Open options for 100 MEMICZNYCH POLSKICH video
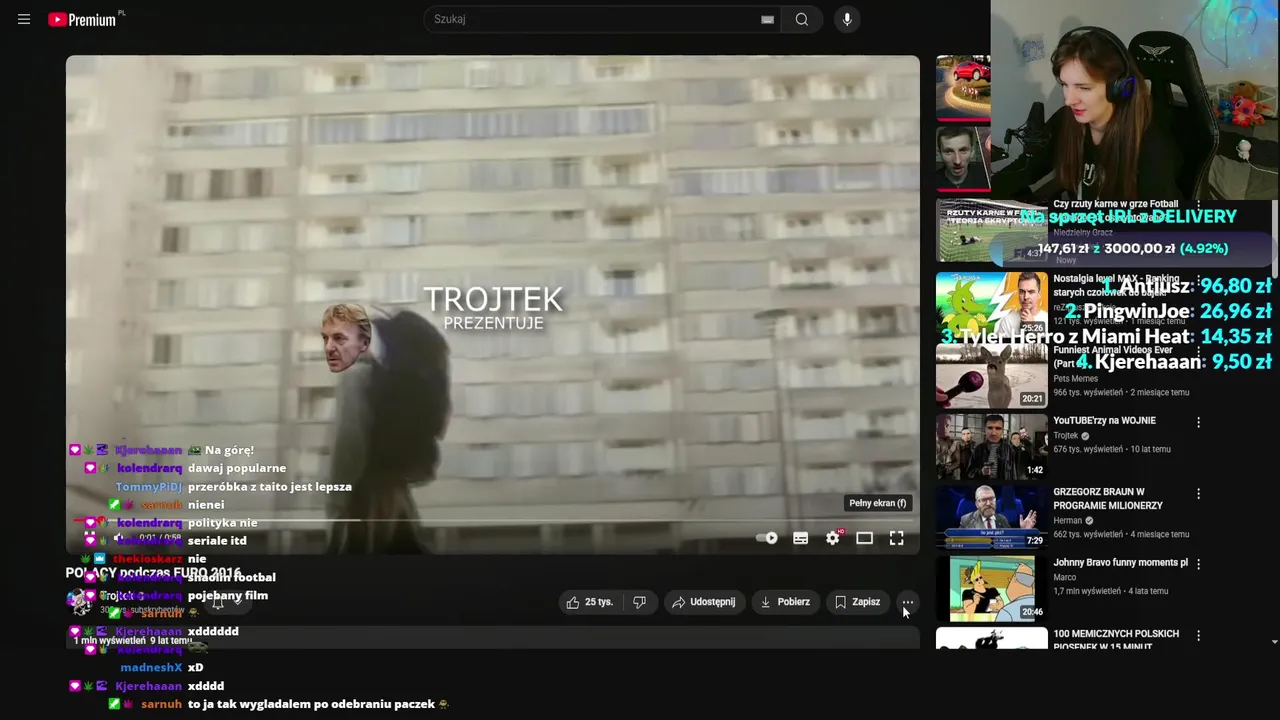 click(1198, 635)
